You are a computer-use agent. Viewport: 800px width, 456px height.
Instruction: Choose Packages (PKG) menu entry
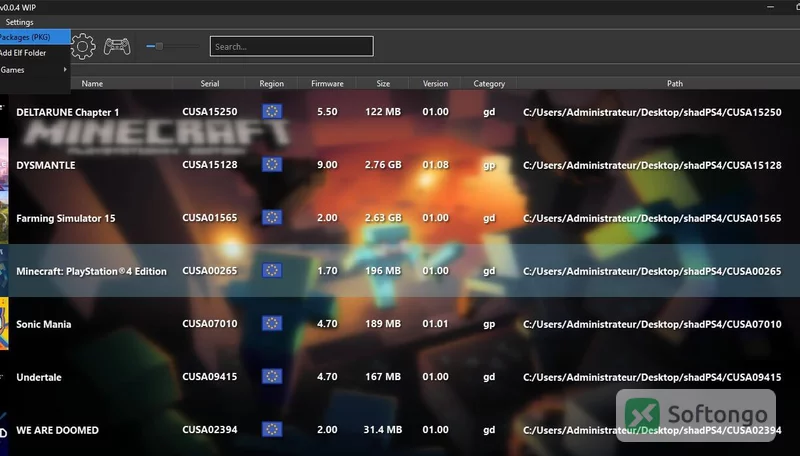[35, 37]
